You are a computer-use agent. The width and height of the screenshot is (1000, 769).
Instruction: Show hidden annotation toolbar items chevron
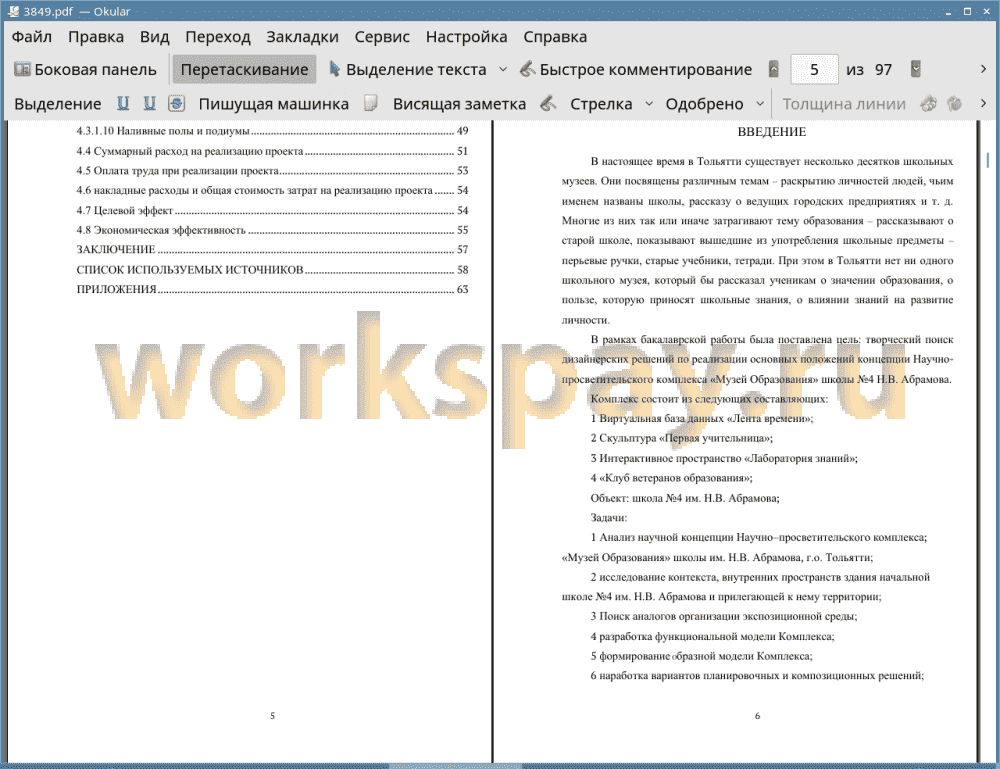[983, 103]
